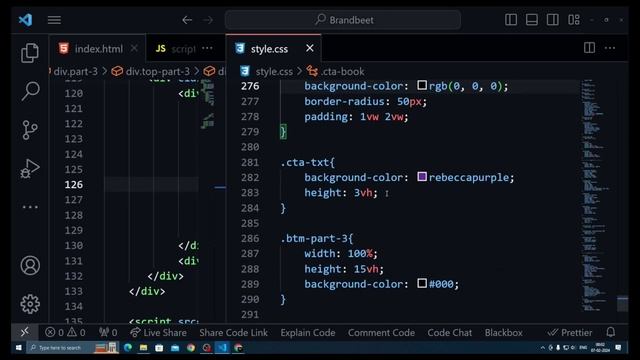
Task: Click the width: 100% declaration
Action: click(x=341, y=253)
